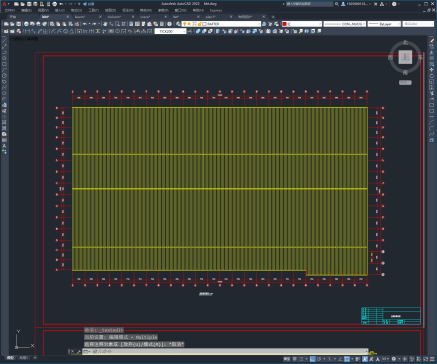Viewport: 437px width, 364px height.
Task: Select the Hatch tool in draw toolbar
Action: pyautogui.click(x=4, y=123)
